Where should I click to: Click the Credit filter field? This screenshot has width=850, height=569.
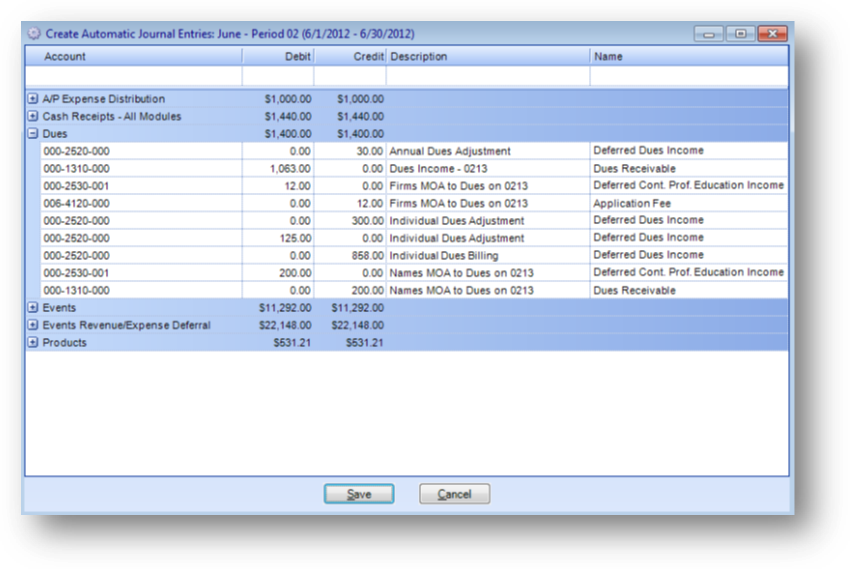point(350,76)
